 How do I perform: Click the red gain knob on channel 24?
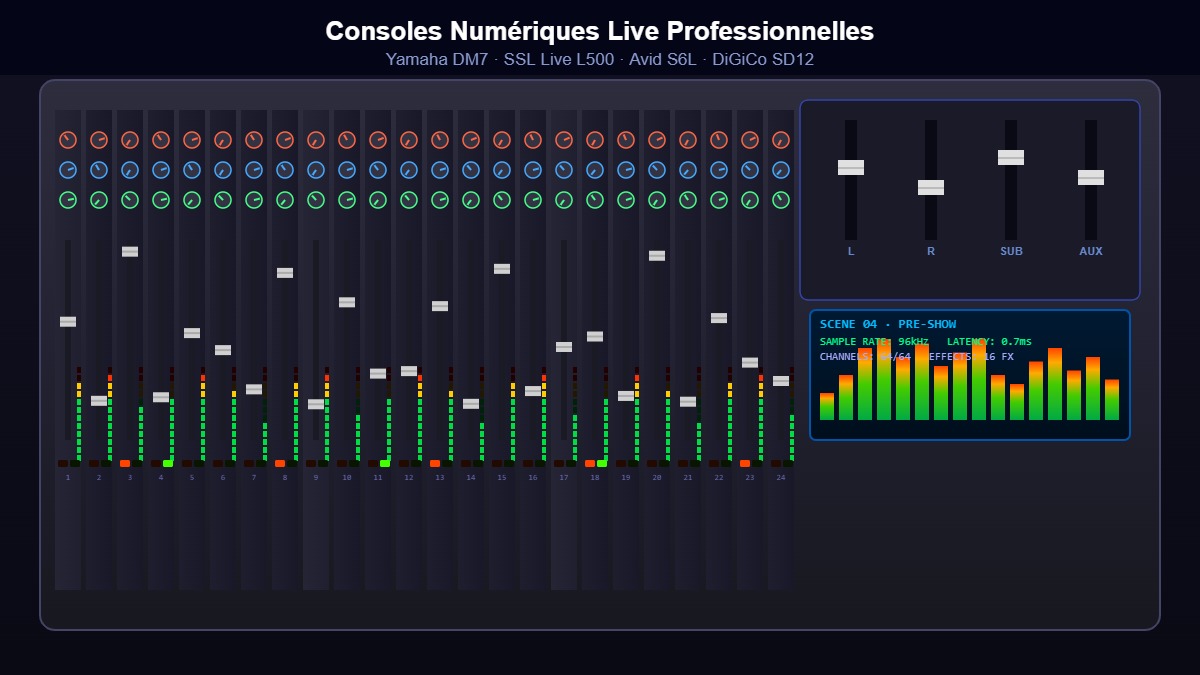[x=781, y=139]
